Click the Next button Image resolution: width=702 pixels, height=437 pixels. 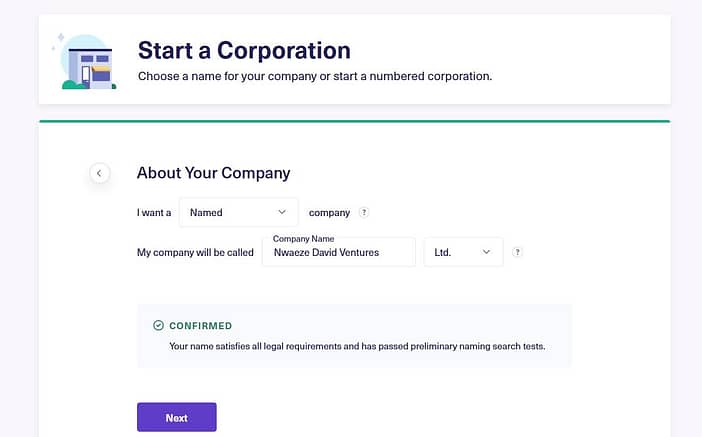[177, 417]
